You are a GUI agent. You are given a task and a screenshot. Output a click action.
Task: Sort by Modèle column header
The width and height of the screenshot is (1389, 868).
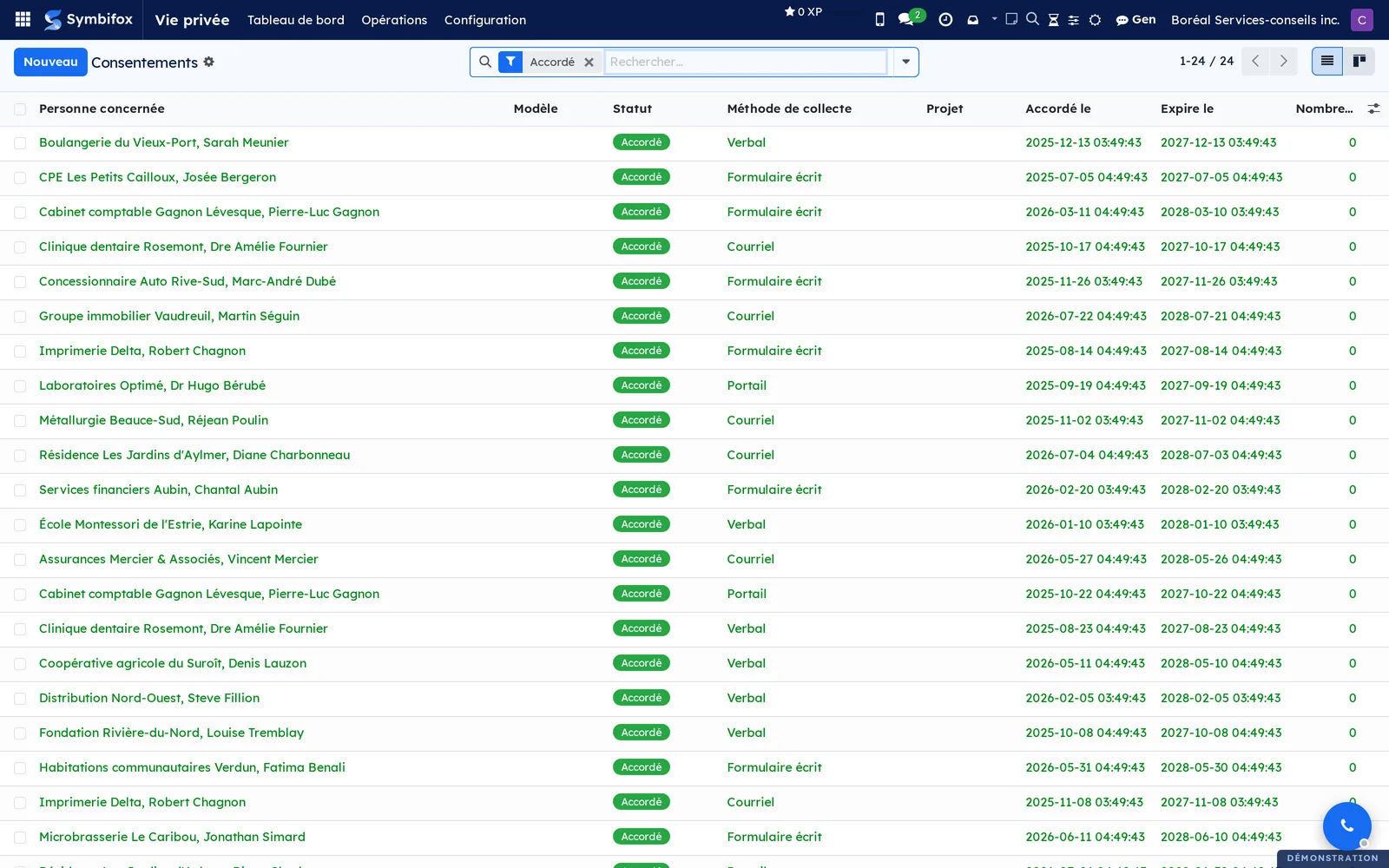tap(536, 108)
